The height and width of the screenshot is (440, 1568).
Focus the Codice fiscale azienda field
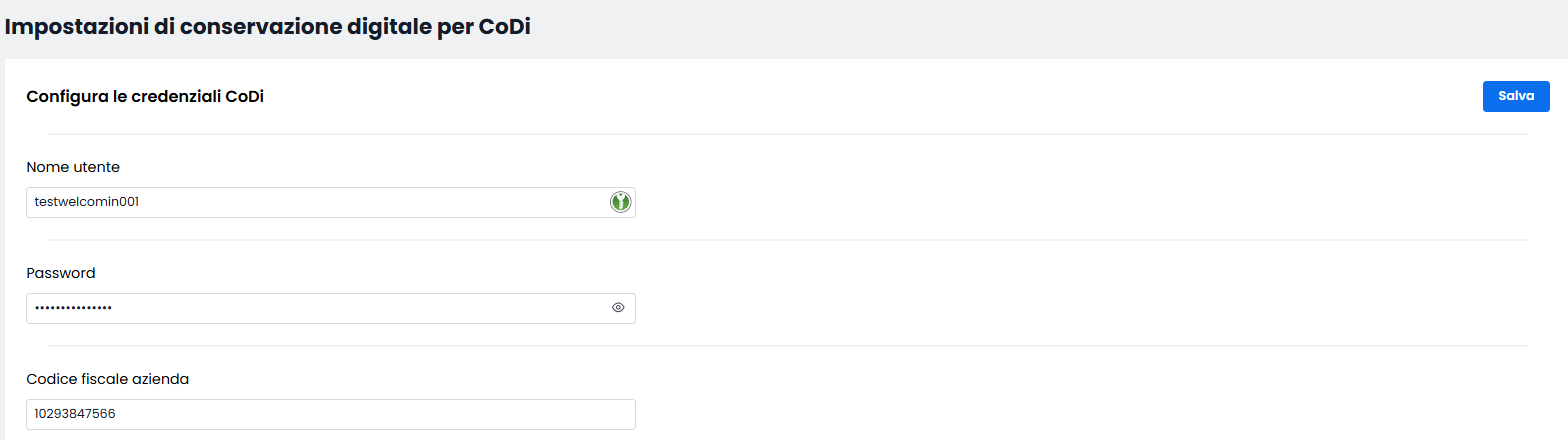[331, 414]
